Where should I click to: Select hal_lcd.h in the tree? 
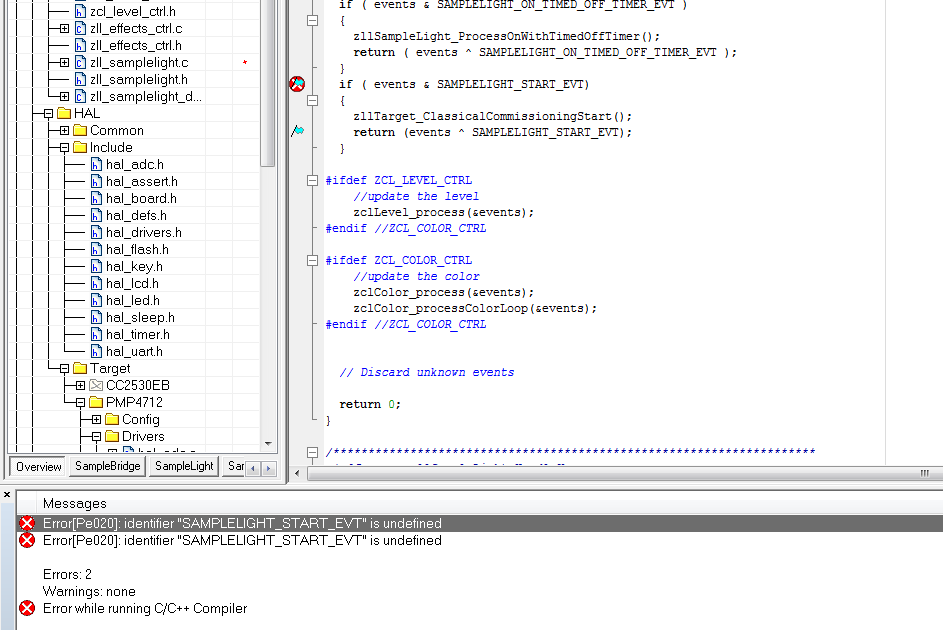pyautogui.click(x=132, y=284)
